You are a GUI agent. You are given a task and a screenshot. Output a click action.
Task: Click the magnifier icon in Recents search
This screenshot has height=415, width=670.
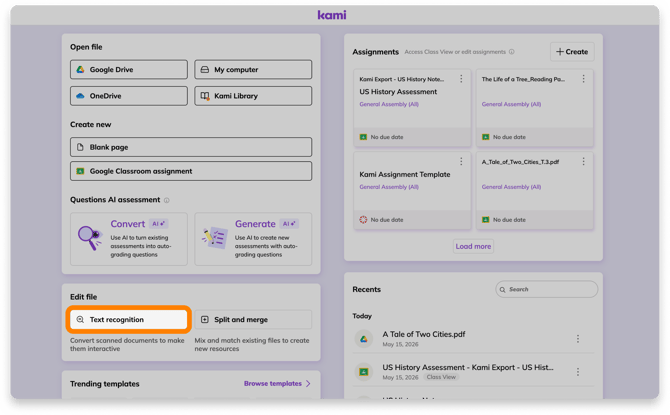(502, 289)
